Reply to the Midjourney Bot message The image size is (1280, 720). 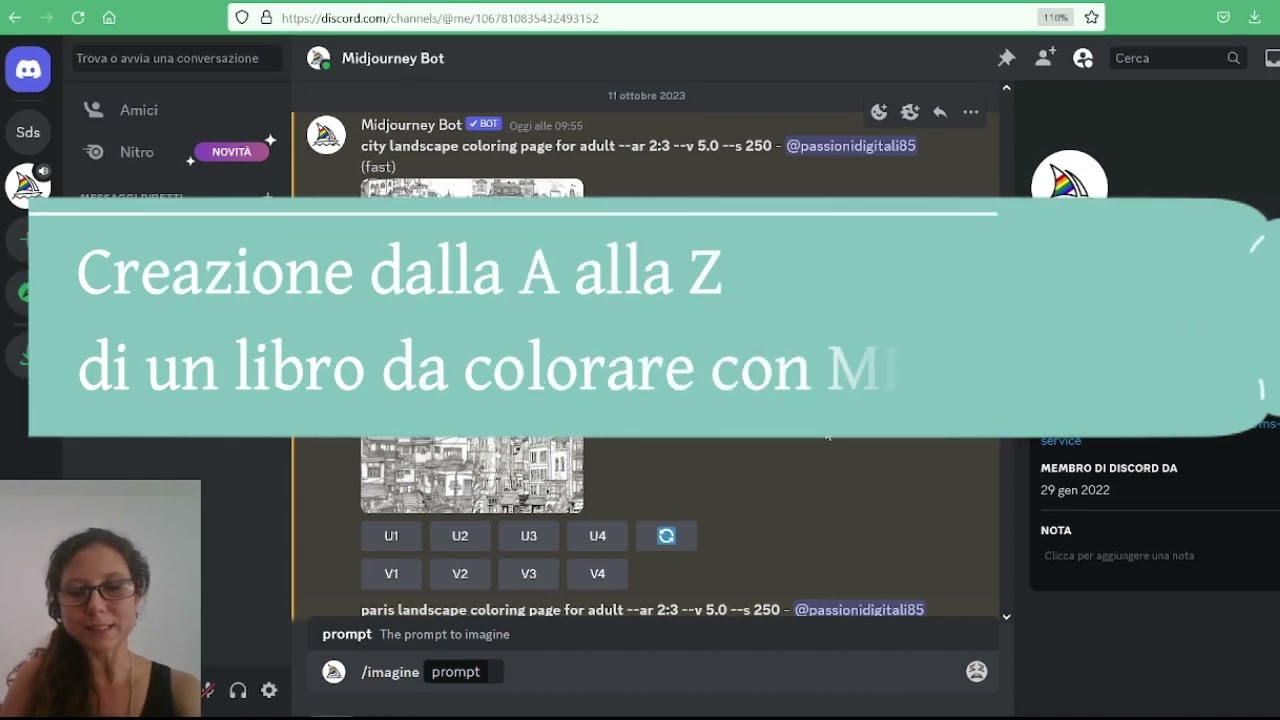[940, 112]
